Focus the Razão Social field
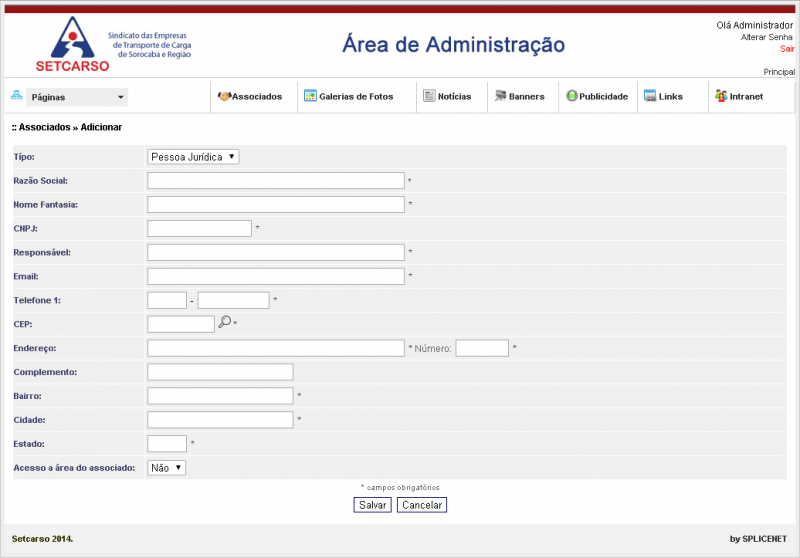 [x=276, y=181]
